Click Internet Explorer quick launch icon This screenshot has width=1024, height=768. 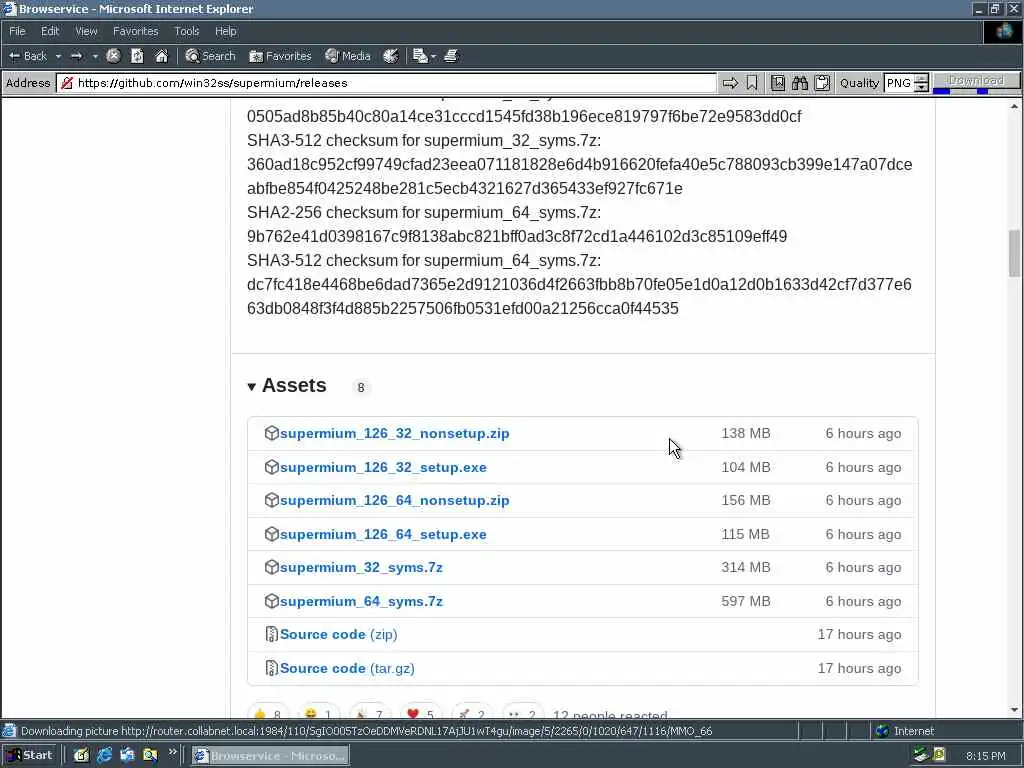[x=104, y=756]
